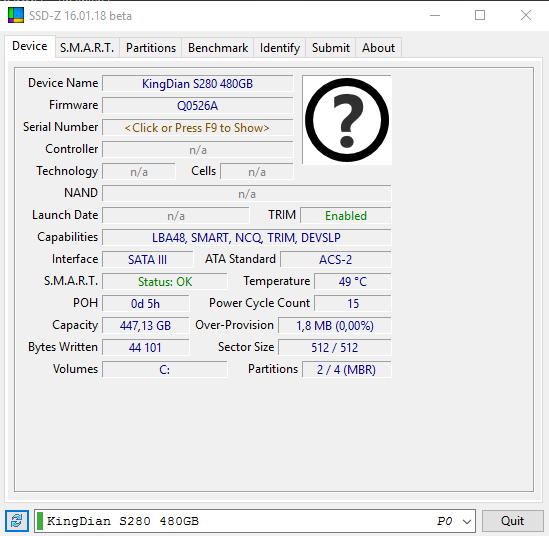Go to the Benchmark tab
Image resolution: width=549 pixels, height=536 pixels.
click(x=218, y=48)
